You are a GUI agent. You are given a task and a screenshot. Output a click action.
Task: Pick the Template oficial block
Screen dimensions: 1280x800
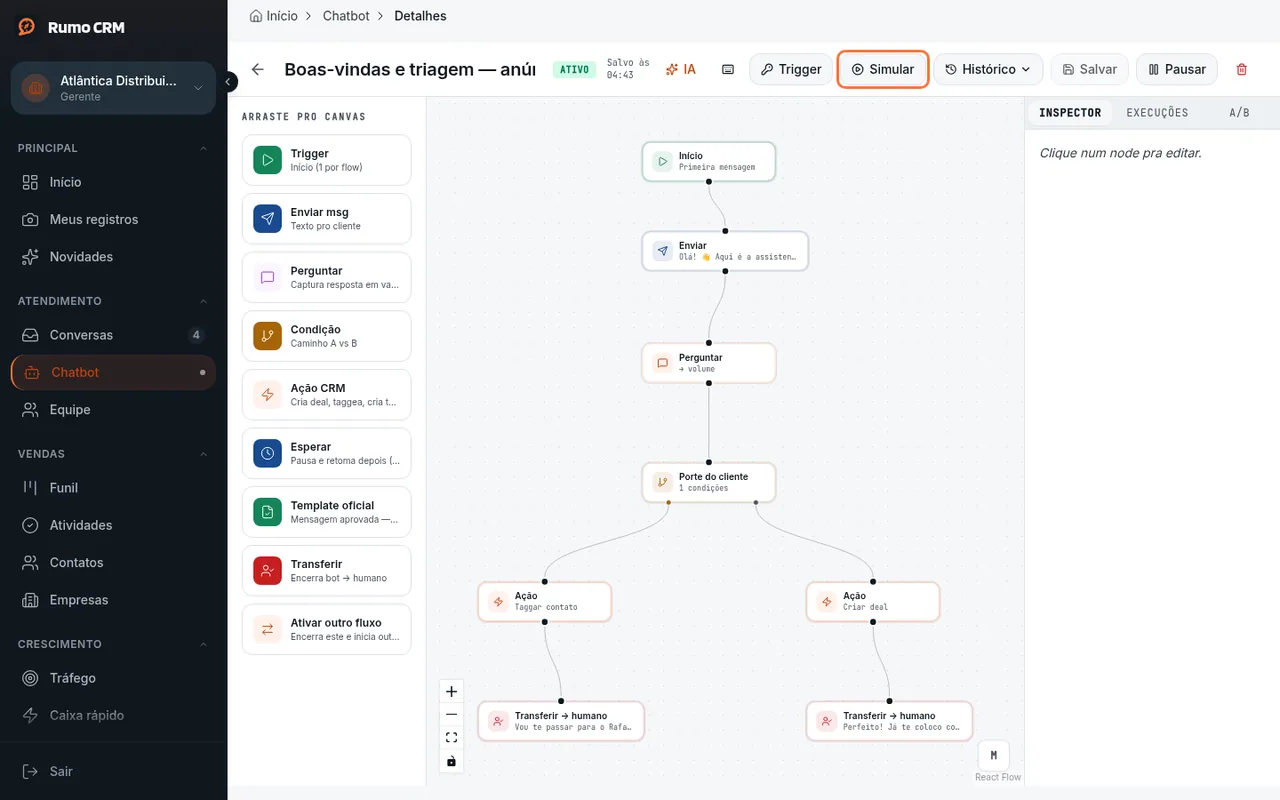[326, 512]
